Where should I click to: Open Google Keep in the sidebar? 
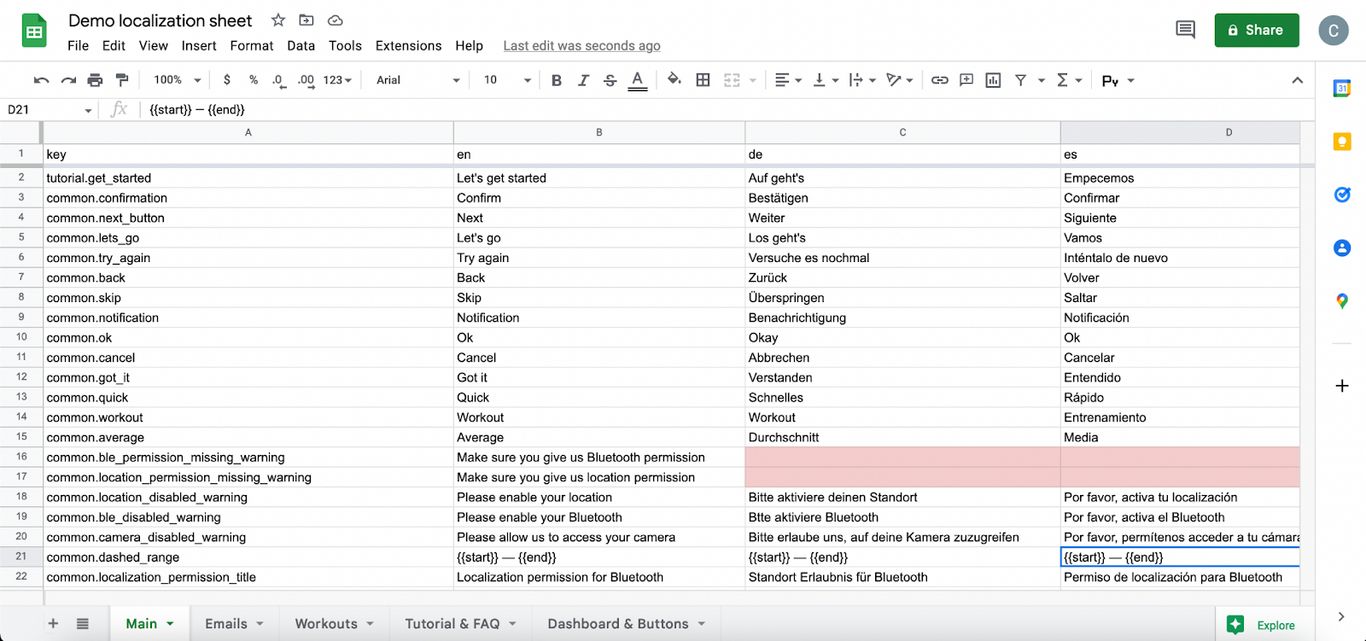[x=1342, y=141]
